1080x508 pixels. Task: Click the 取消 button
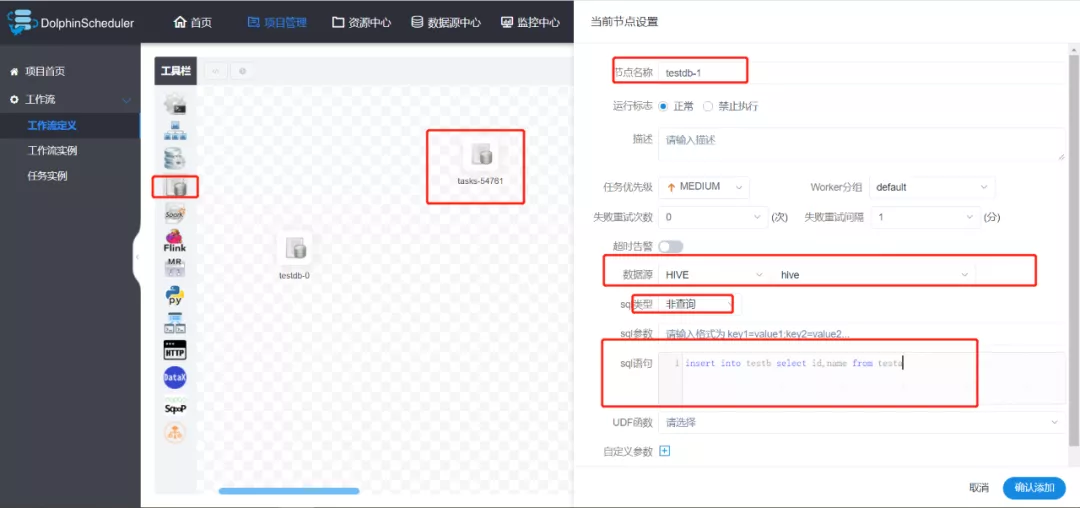(x=979, y=488)
